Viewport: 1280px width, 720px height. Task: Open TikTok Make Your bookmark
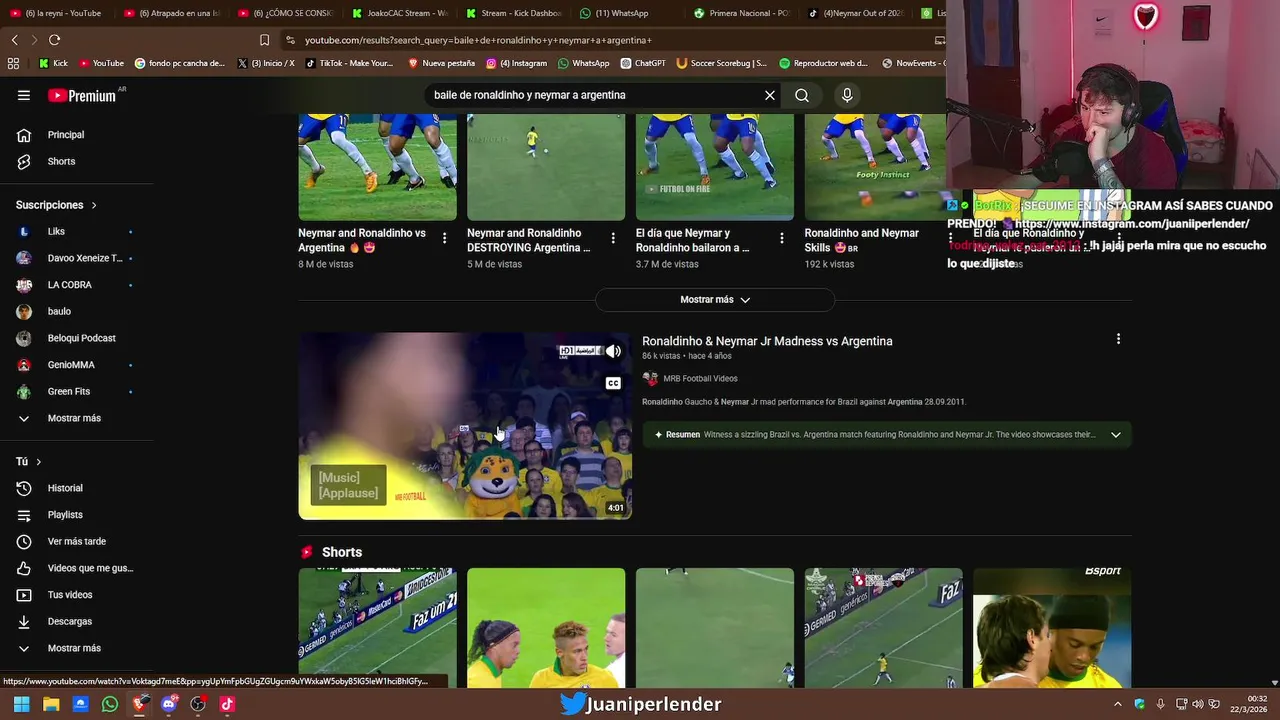point(348,63)
